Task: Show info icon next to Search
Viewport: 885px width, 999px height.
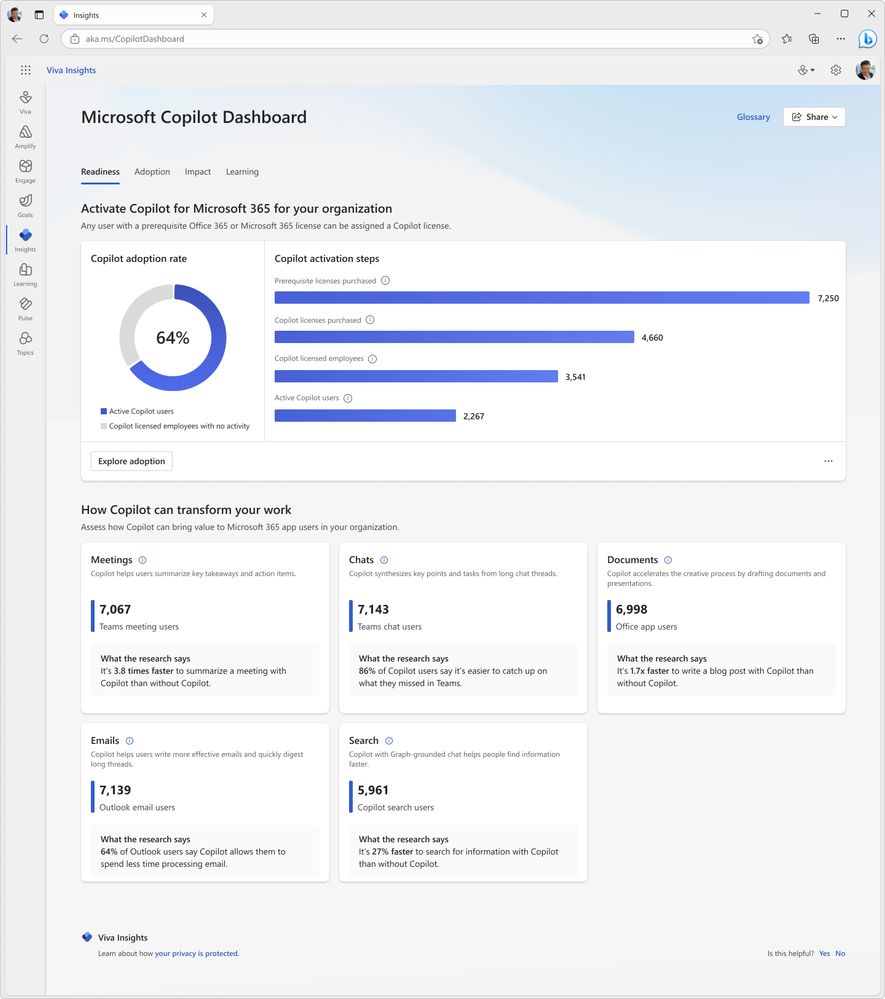Action: point(389,741)
